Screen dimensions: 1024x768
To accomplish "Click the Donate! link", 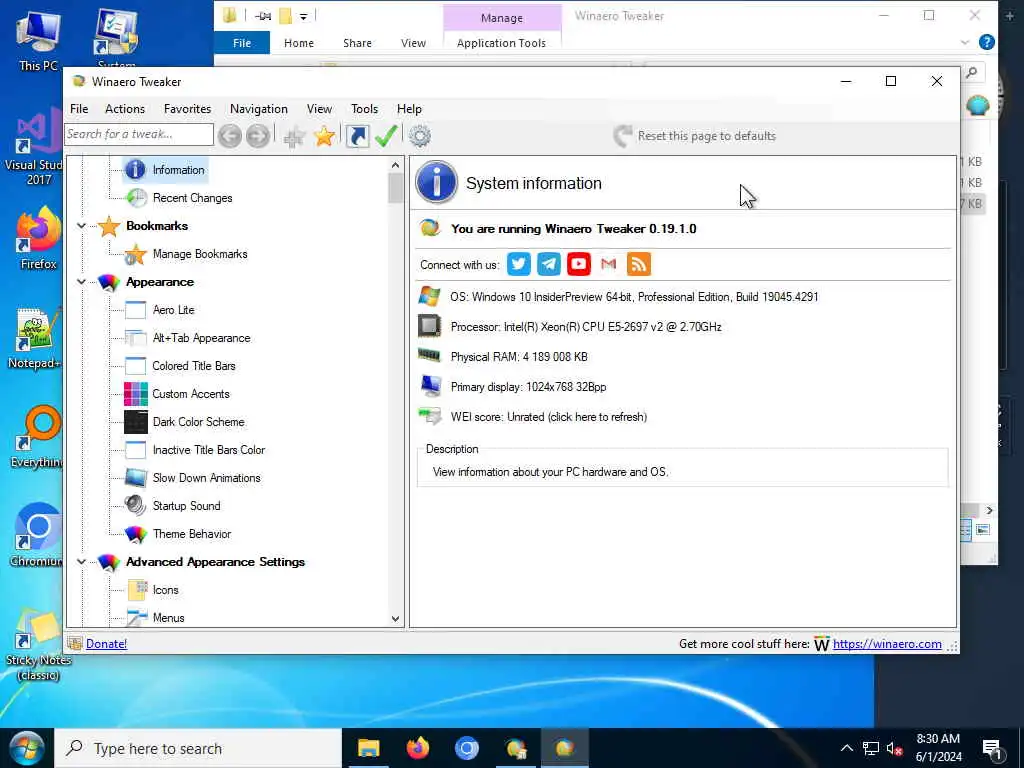I will click(x=106, y=644).
